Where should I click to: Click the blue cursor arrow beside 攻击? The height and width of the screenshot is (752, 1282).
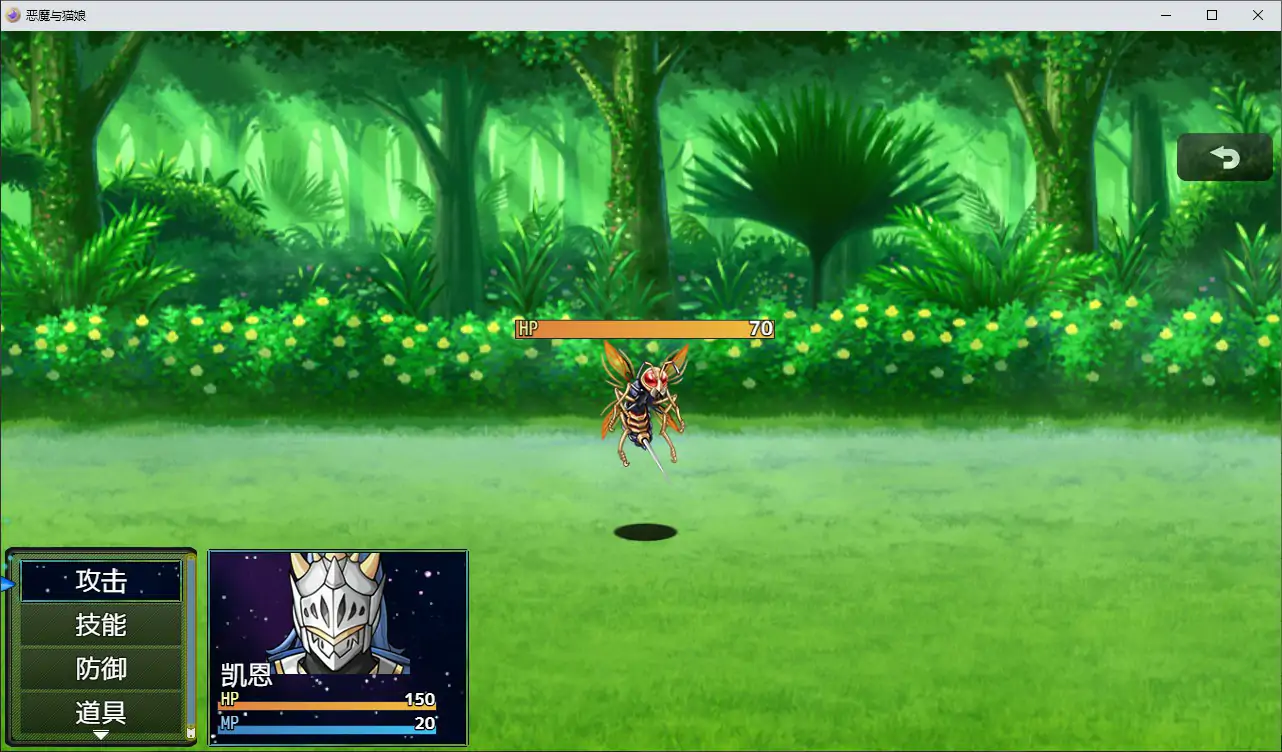7,584
